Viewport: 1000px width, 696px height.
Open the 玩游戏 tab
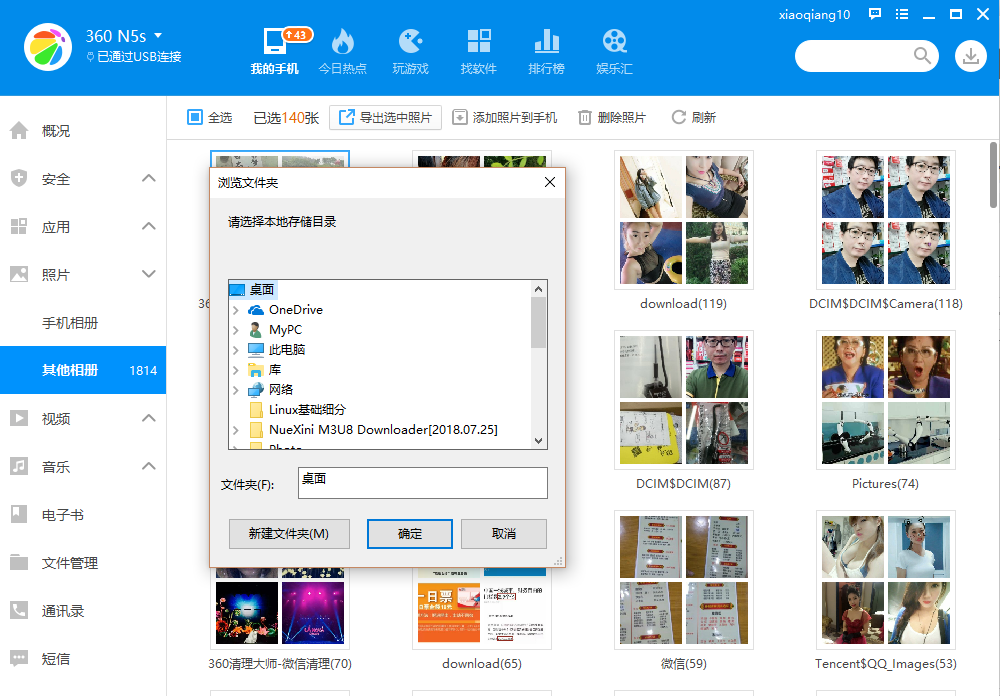pos(411,51)
